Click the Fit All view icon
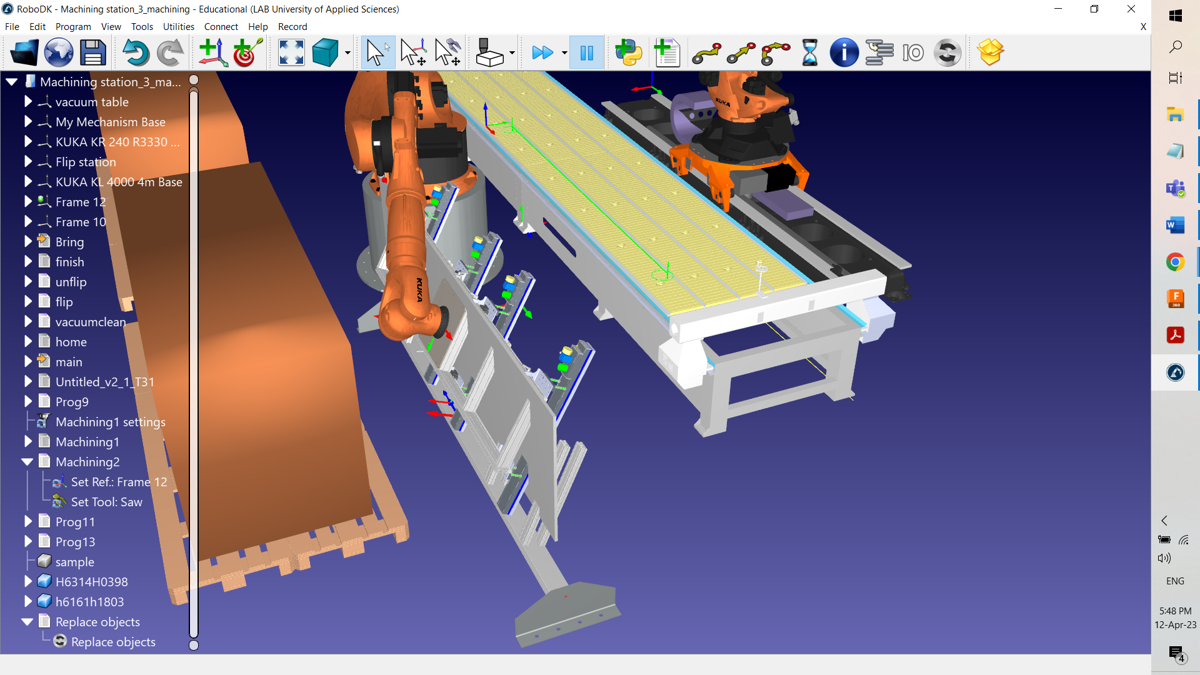 tap(291, 52)
